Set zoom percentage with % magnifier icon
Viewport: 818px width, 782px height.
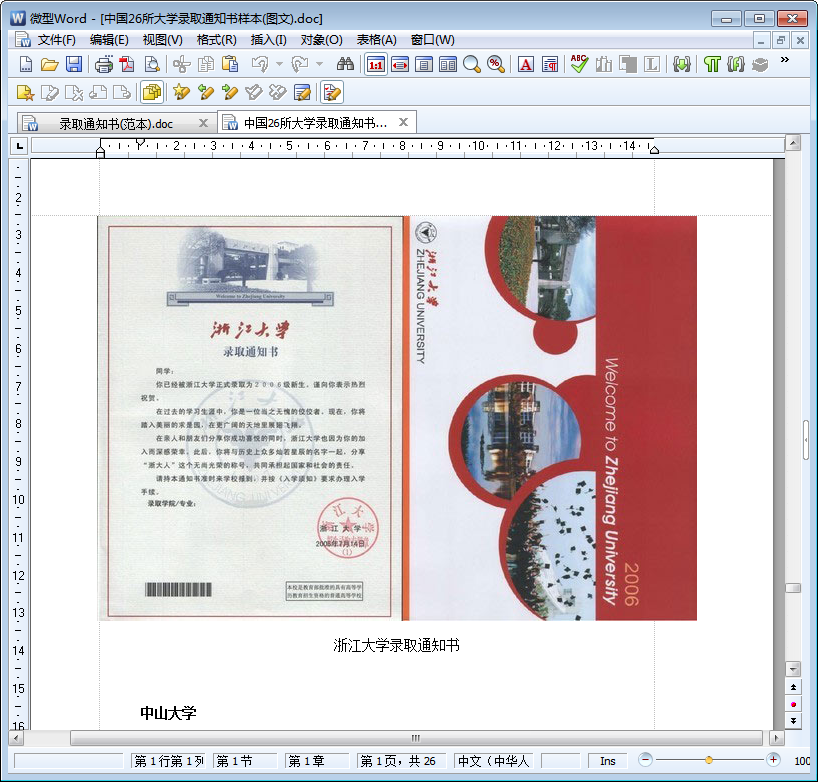496,64
